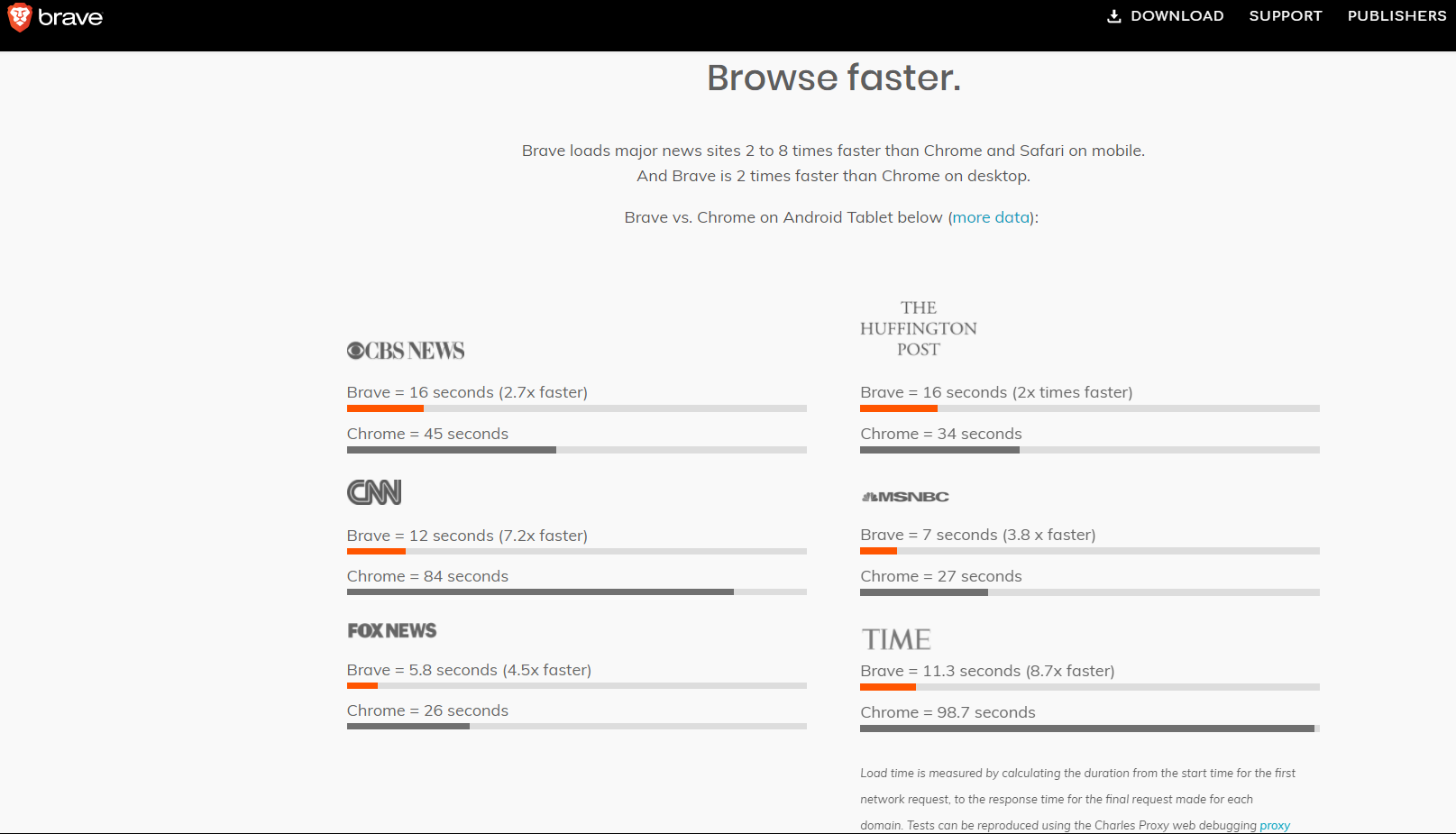Click the "Browse faster." heading
The height and width of the screenshot is (834, 1456).
[x=834, y=78]
